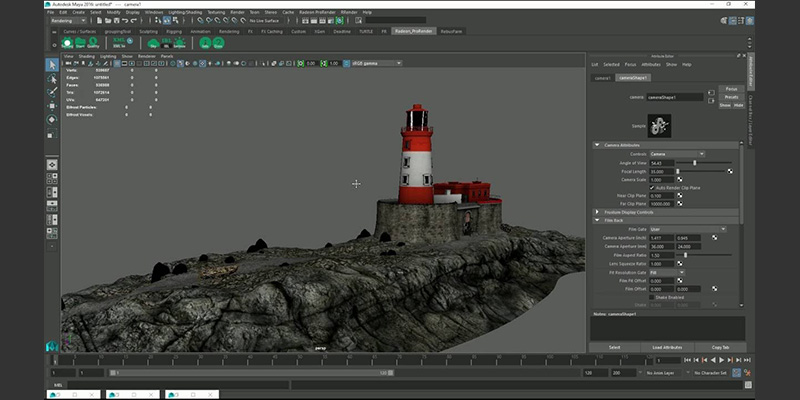Select the arrow Select tool in toolbox
The width and height of the screenshot is (800, 400).
coord(52,65)
